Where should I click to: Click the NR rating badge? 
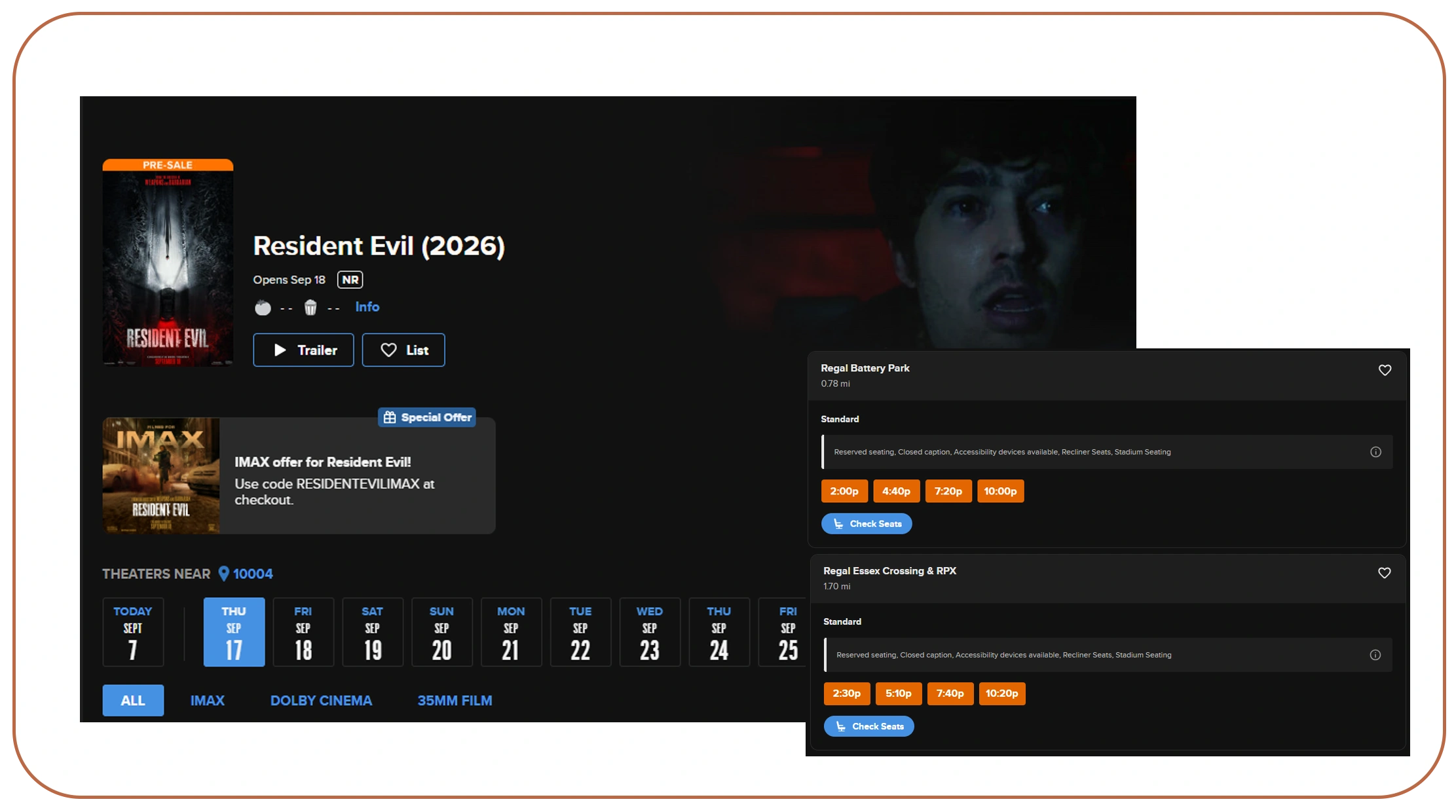click(x=350, y=280)
